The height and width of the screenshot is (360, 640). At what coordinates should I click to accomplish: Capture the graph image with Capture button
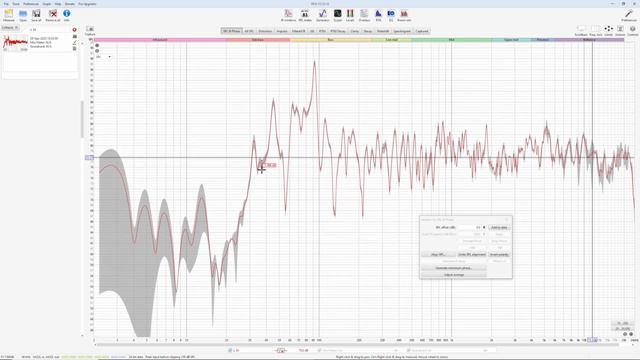pyautogui.click(x=90, y=31)
